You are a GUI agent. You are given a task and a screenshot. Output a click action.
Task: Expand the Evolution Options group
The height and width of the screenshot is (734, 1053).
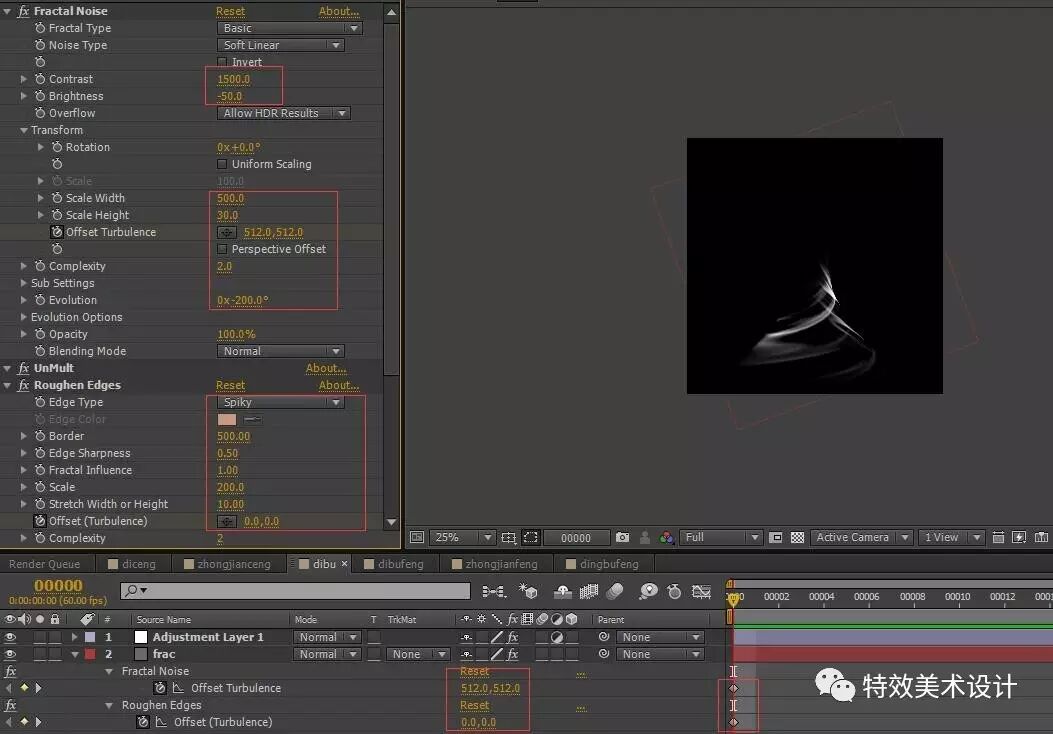tap(24, 317)
